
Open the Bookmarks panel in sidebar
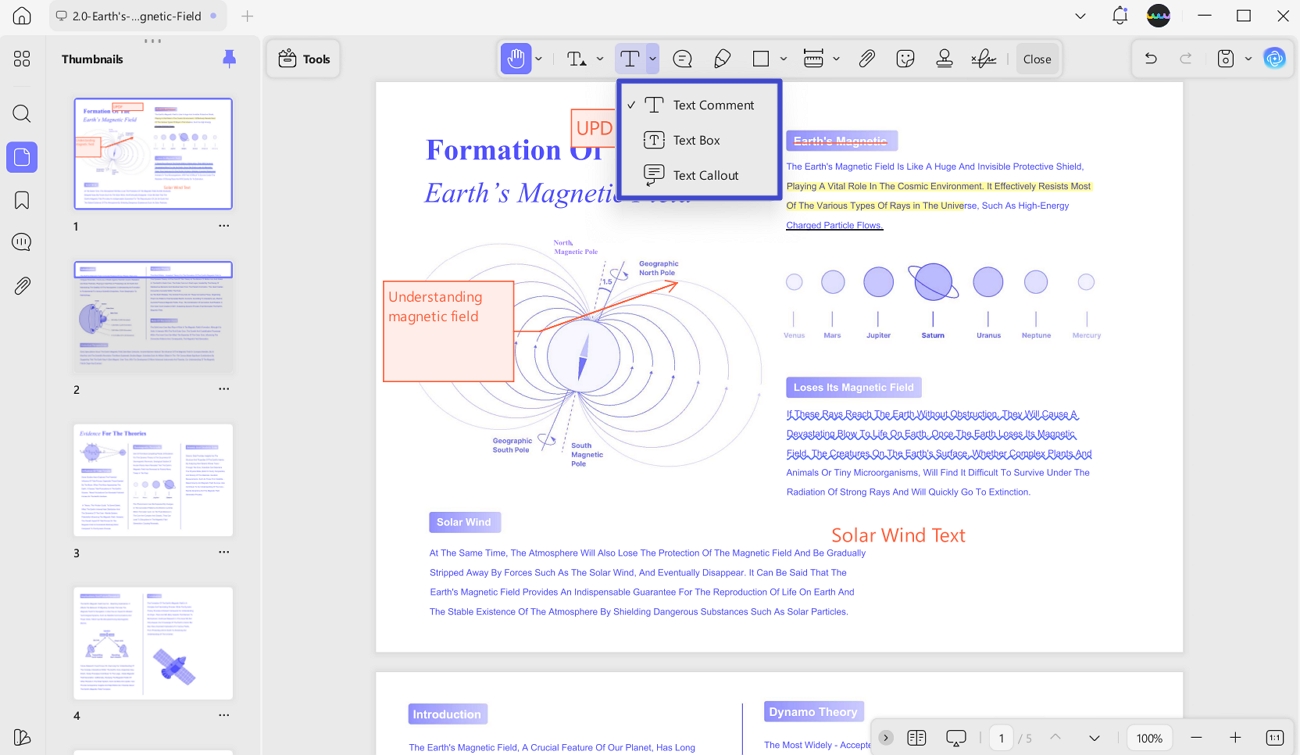(x=22, y=199)
